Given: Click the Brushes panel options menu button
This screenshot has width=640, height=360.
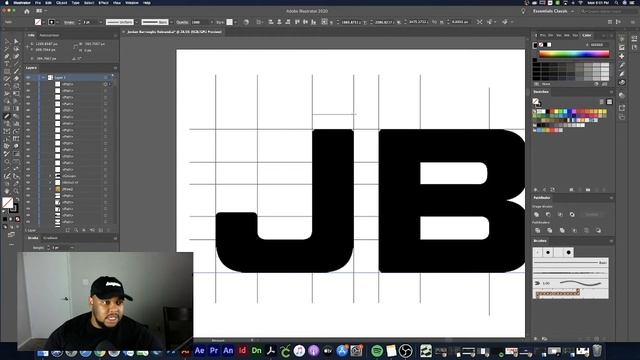Looking at the screenshot, I should pos(611,241).
